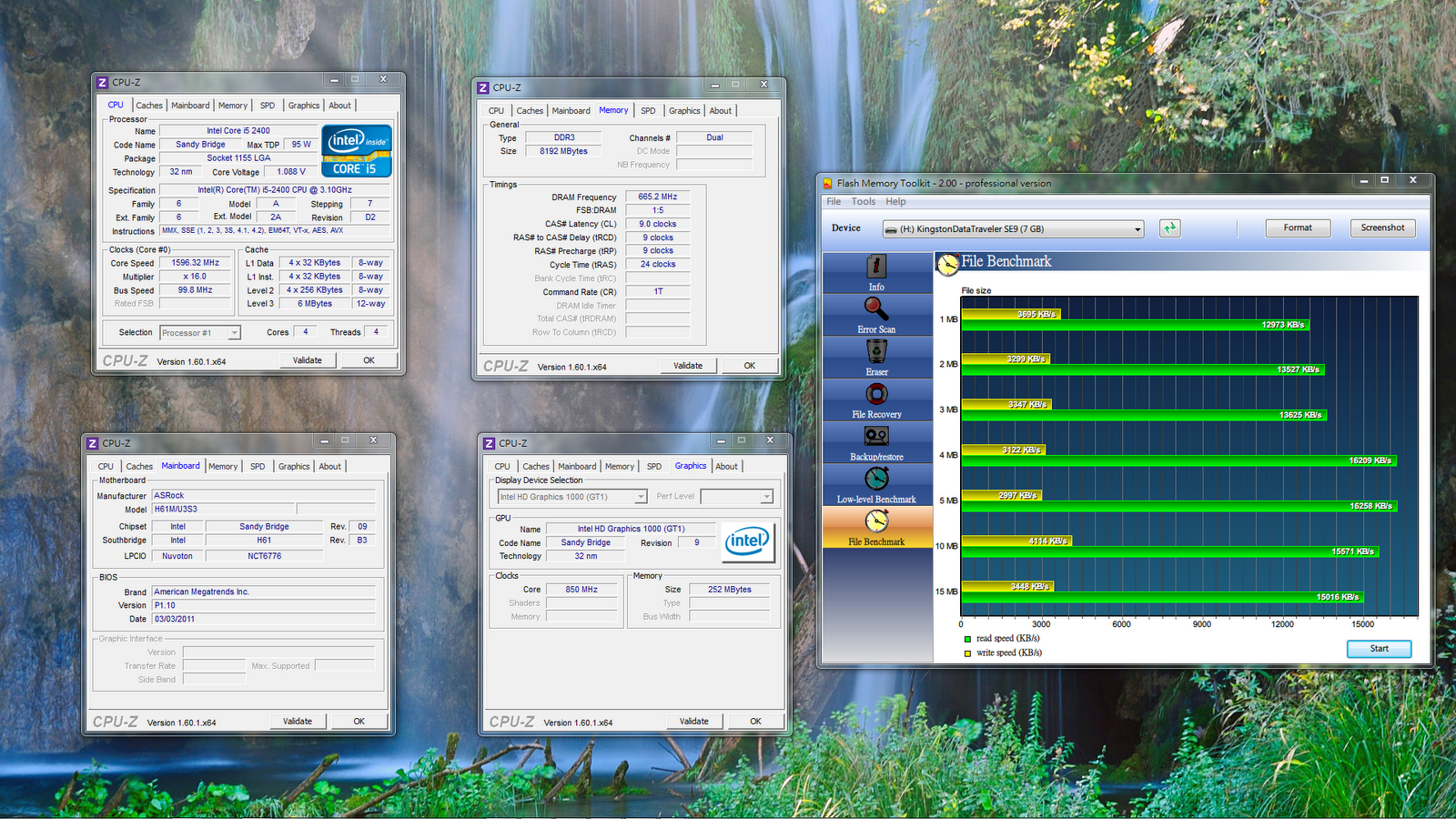Image resolution: width=1456 pixels, height=819 pixels.
Task: Click the 1 MB green read speed bar
Action: point(1136,324)
